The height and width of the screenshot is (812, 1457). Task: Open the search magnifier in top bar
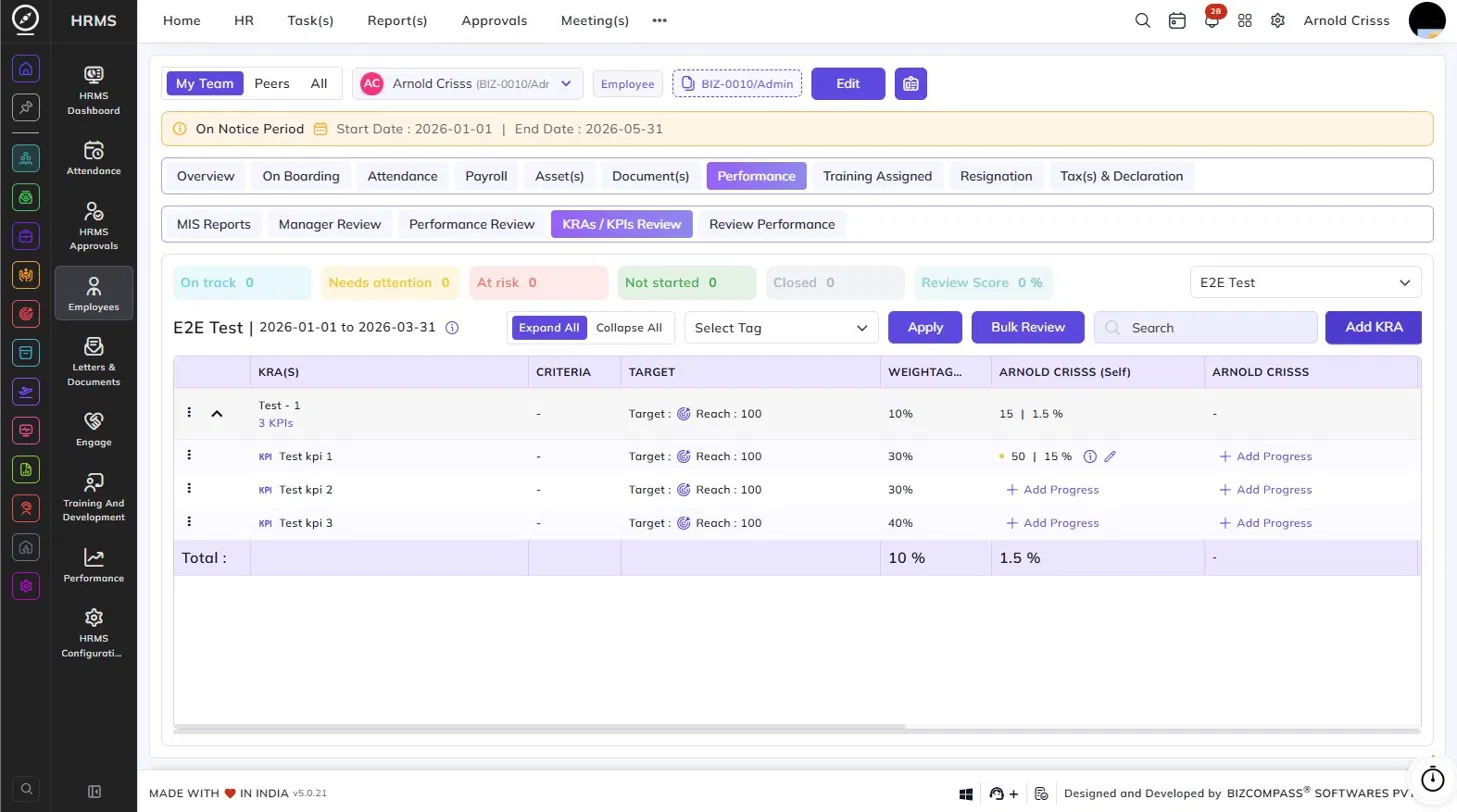1143,20
